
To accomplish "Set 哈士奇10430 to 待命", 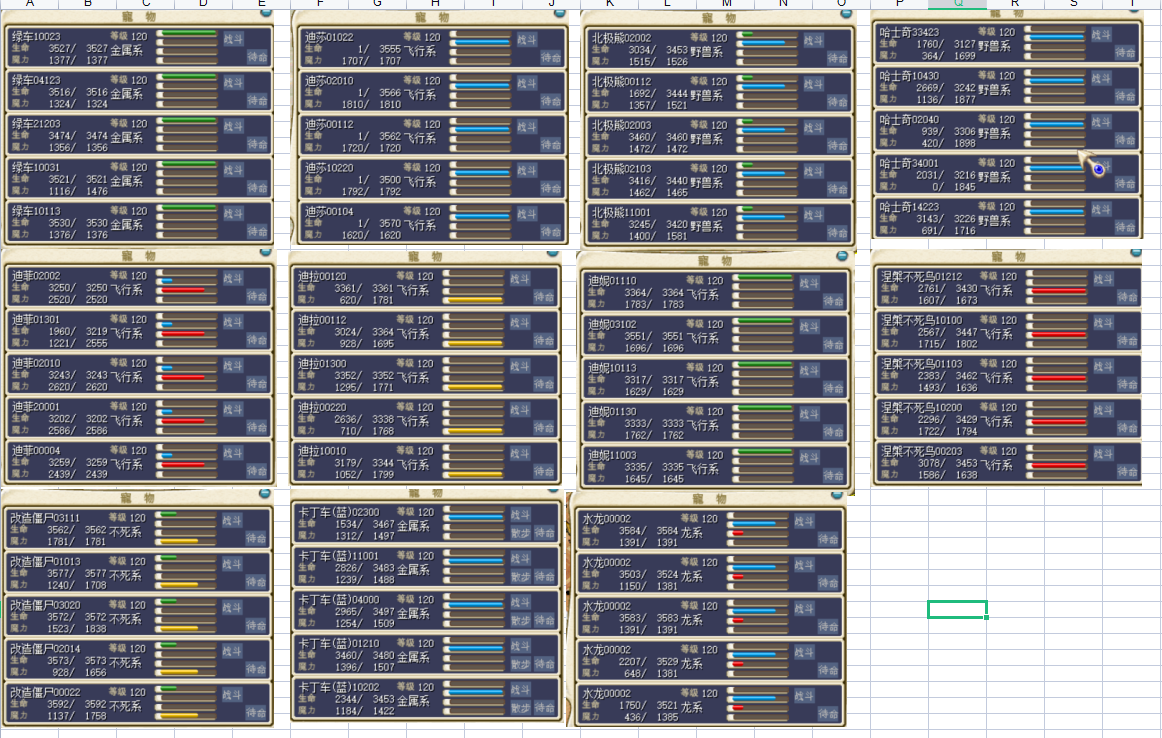I will (1125, 96).
